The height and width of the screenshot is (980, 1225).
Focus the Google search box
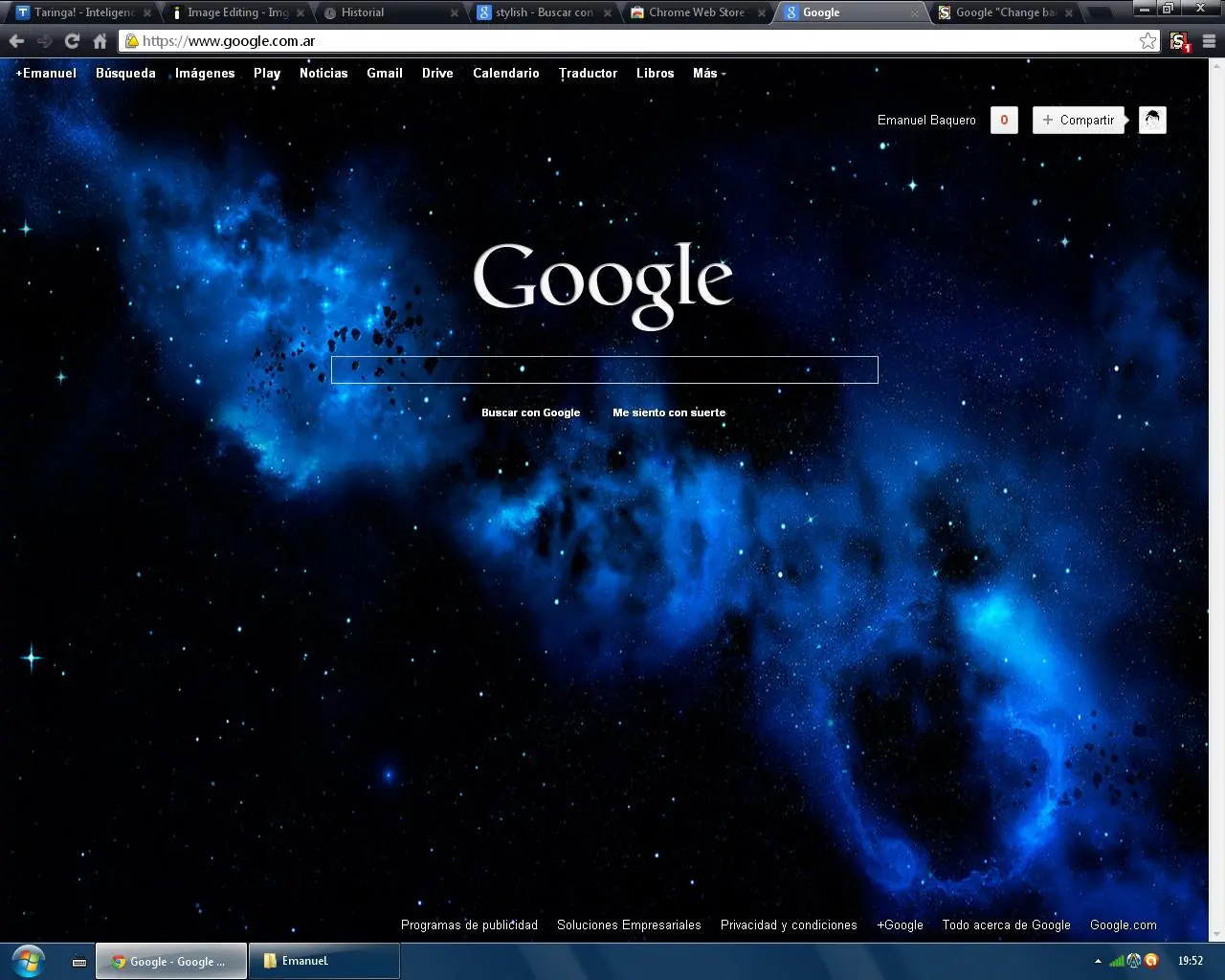605,369
